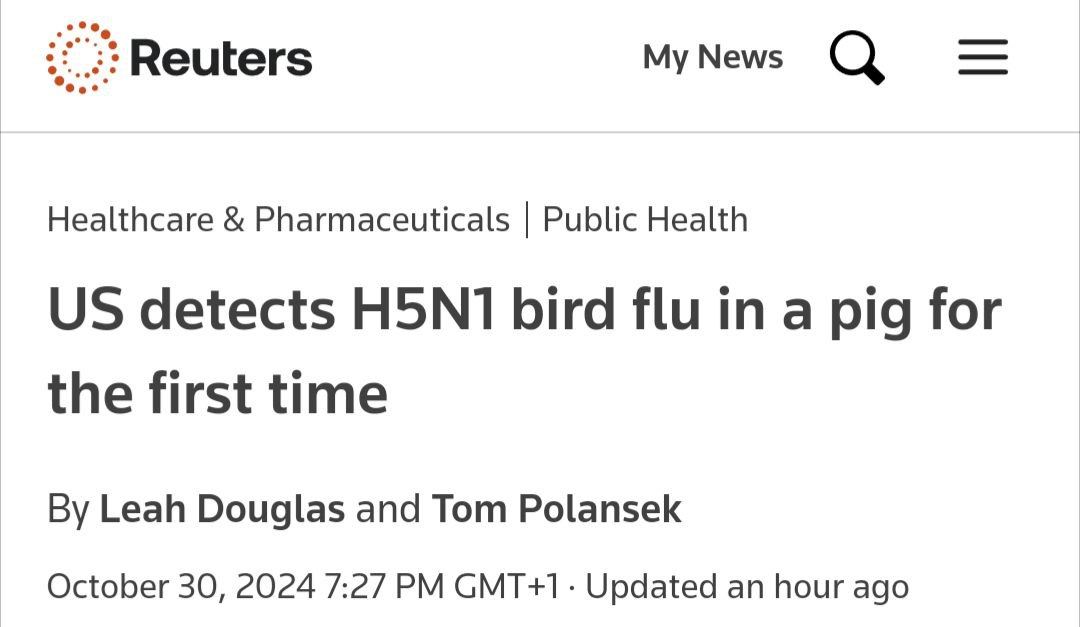Image resolution: width=1080 pixels, height=627 pixels.
Task: Click the 7:27 PM publication time
Action: coord(384,587)
